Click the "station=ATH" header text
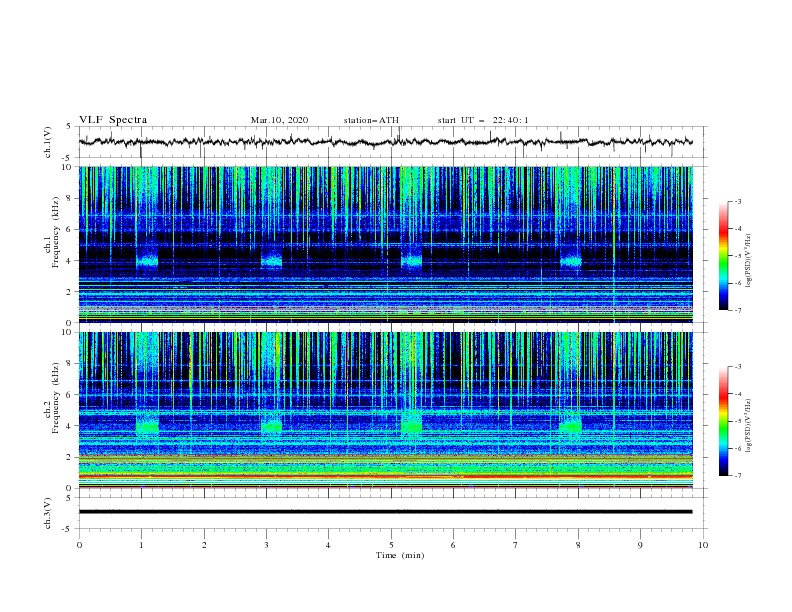This screenshot has height=612, width=792. point(371,120)
